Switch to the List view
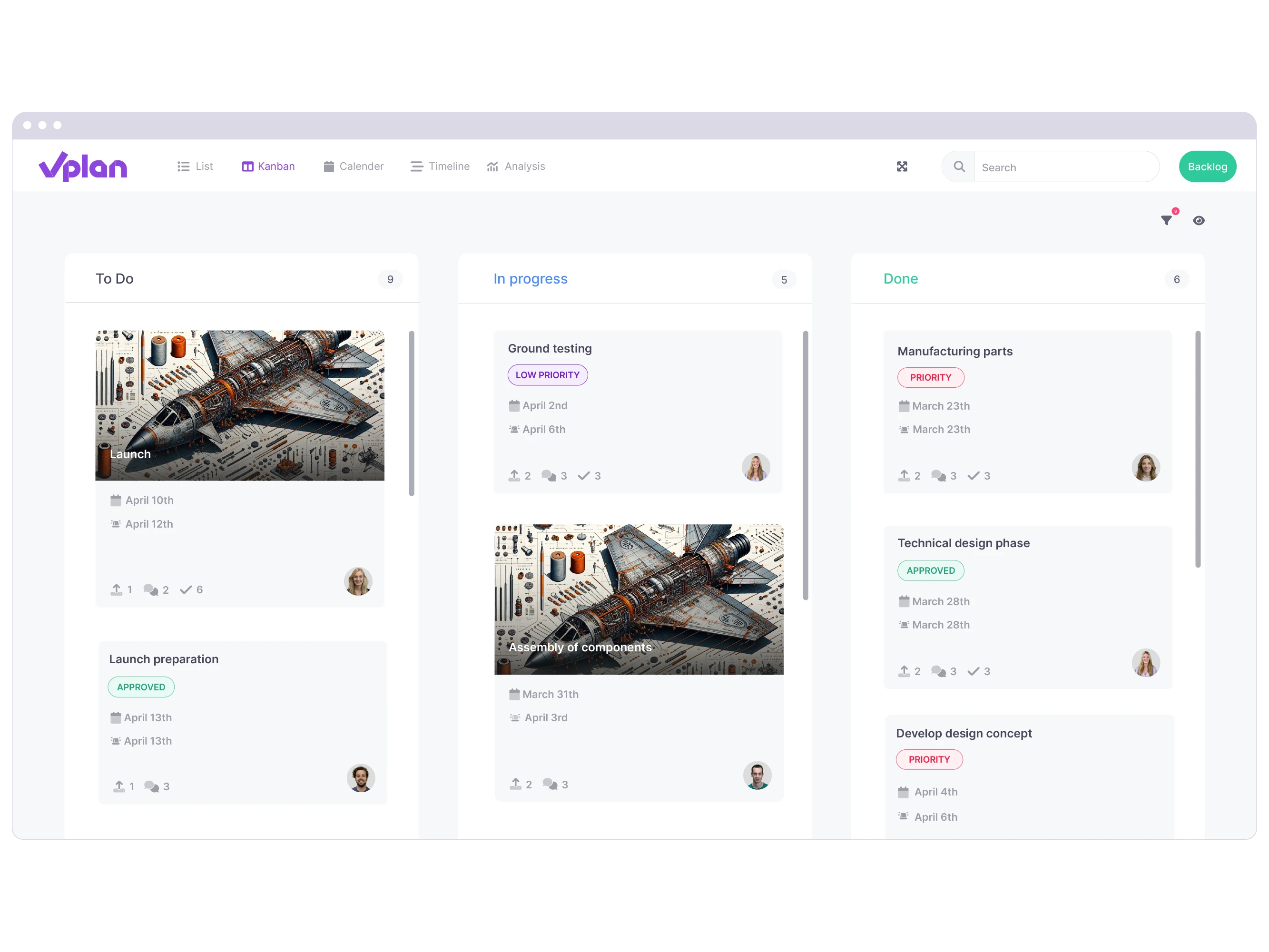Image resolution: width=1269 pixels, height=952 pixels. coord(198,166)
